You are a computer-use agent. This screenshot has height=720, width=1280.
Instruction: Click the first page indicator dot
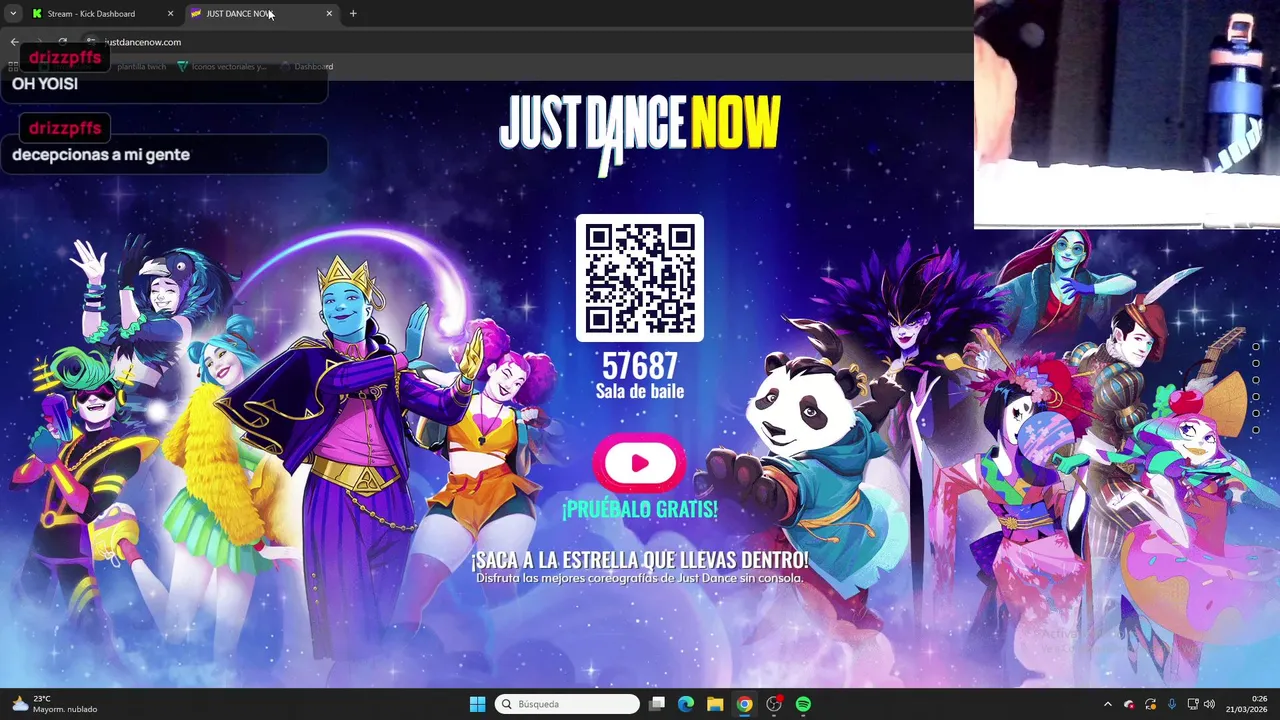[1256, 347]
